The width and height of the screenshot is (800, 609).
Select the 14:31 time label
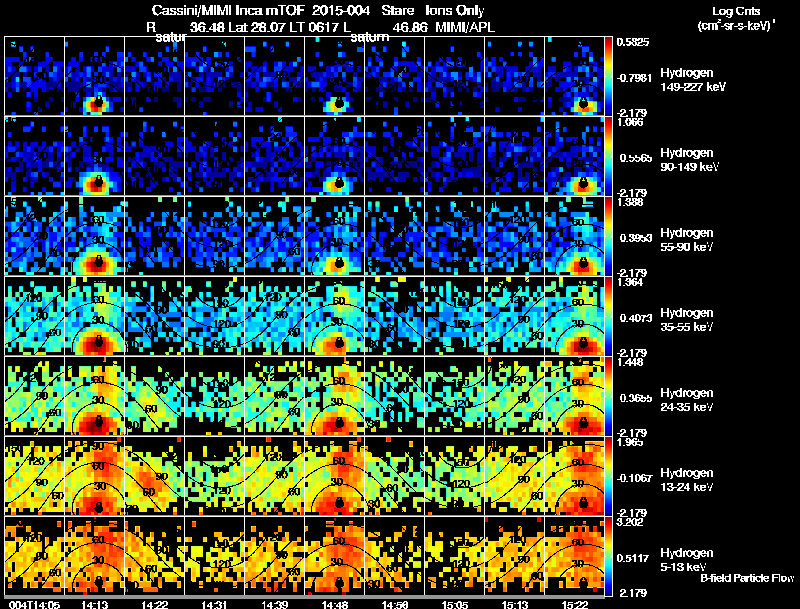[214, 605]
